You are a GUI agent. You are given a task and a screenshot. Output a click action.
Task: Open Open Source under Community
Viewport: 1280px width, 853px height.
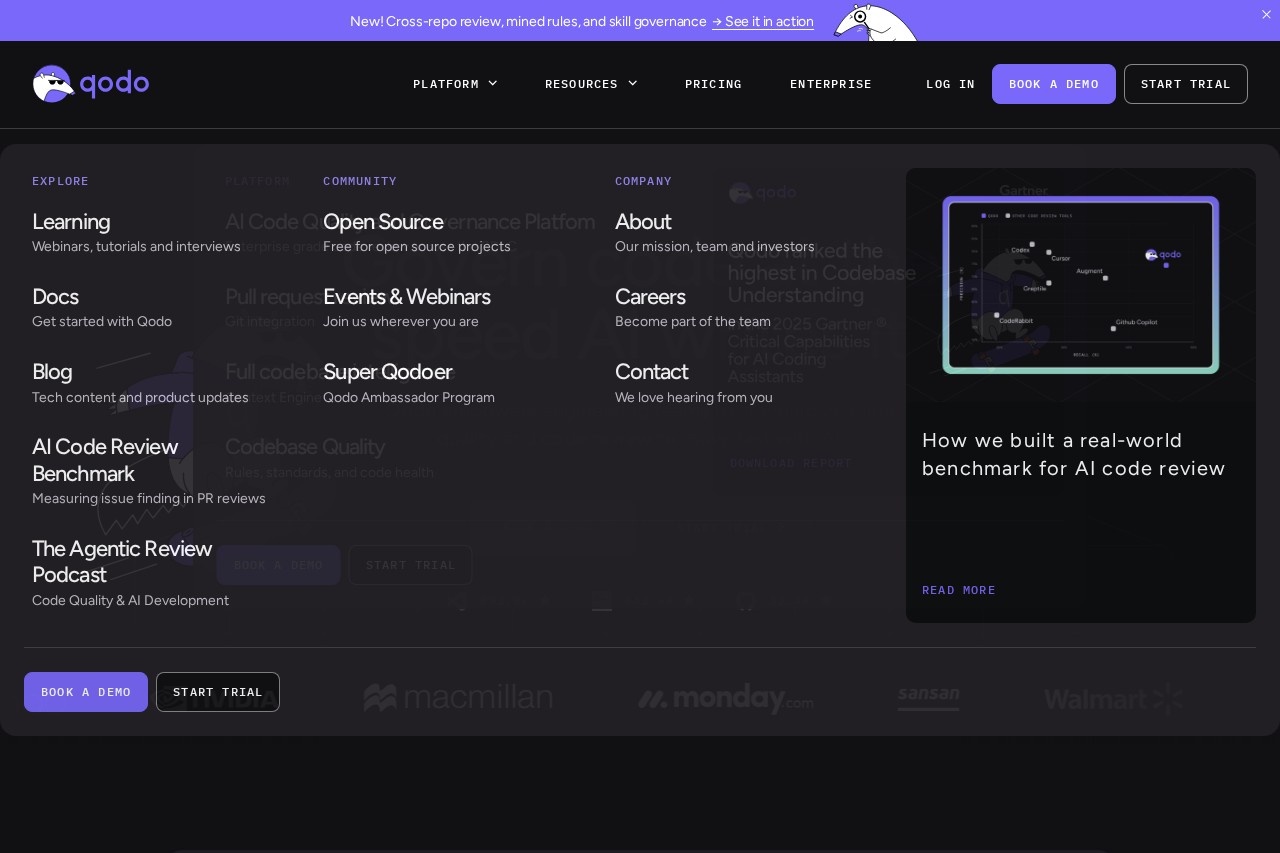pos(383,221)
